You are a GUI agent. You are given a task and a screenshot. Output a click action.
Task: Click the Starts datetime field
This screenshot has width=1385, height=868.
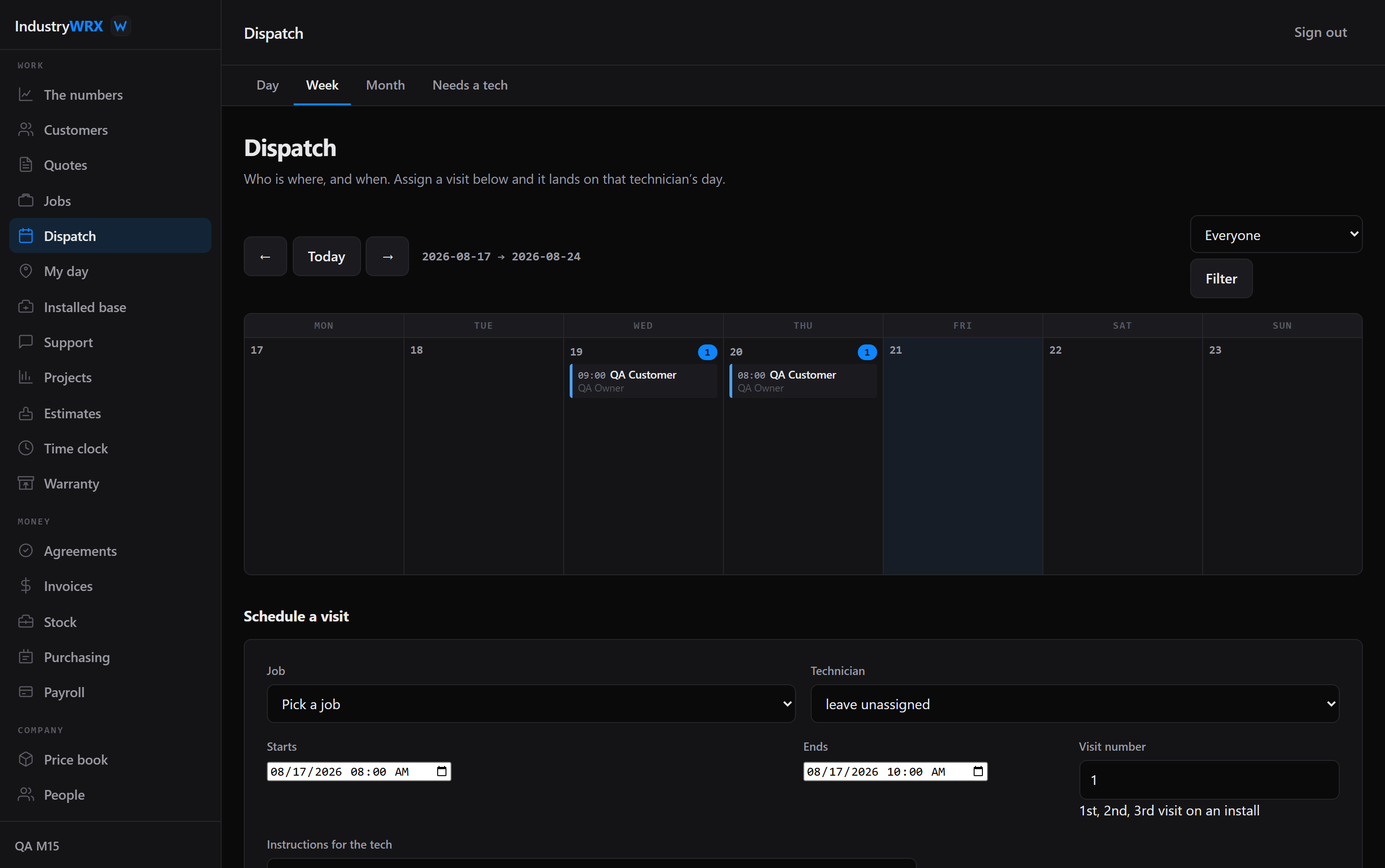pos(359,772)
